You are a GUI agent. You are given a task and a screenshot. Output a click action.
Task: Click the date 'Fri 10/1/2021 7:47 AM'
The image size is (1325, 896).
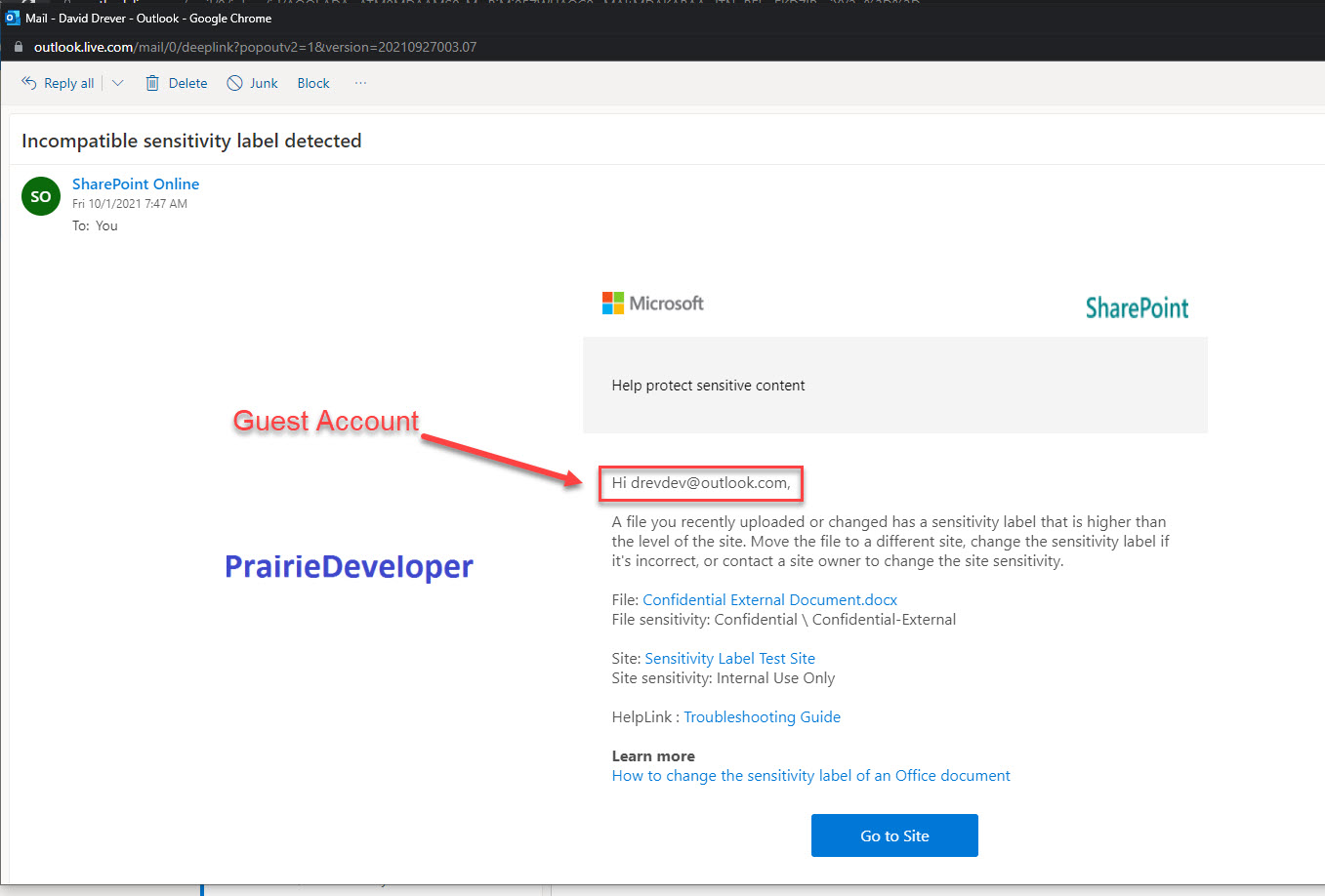coord(130,204)
